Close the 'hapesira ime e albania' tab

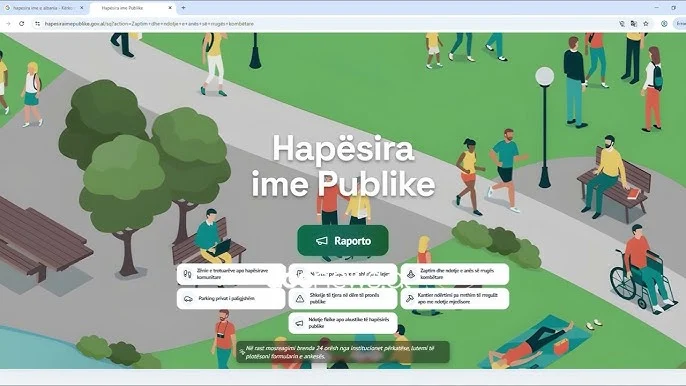coord(81,8)
